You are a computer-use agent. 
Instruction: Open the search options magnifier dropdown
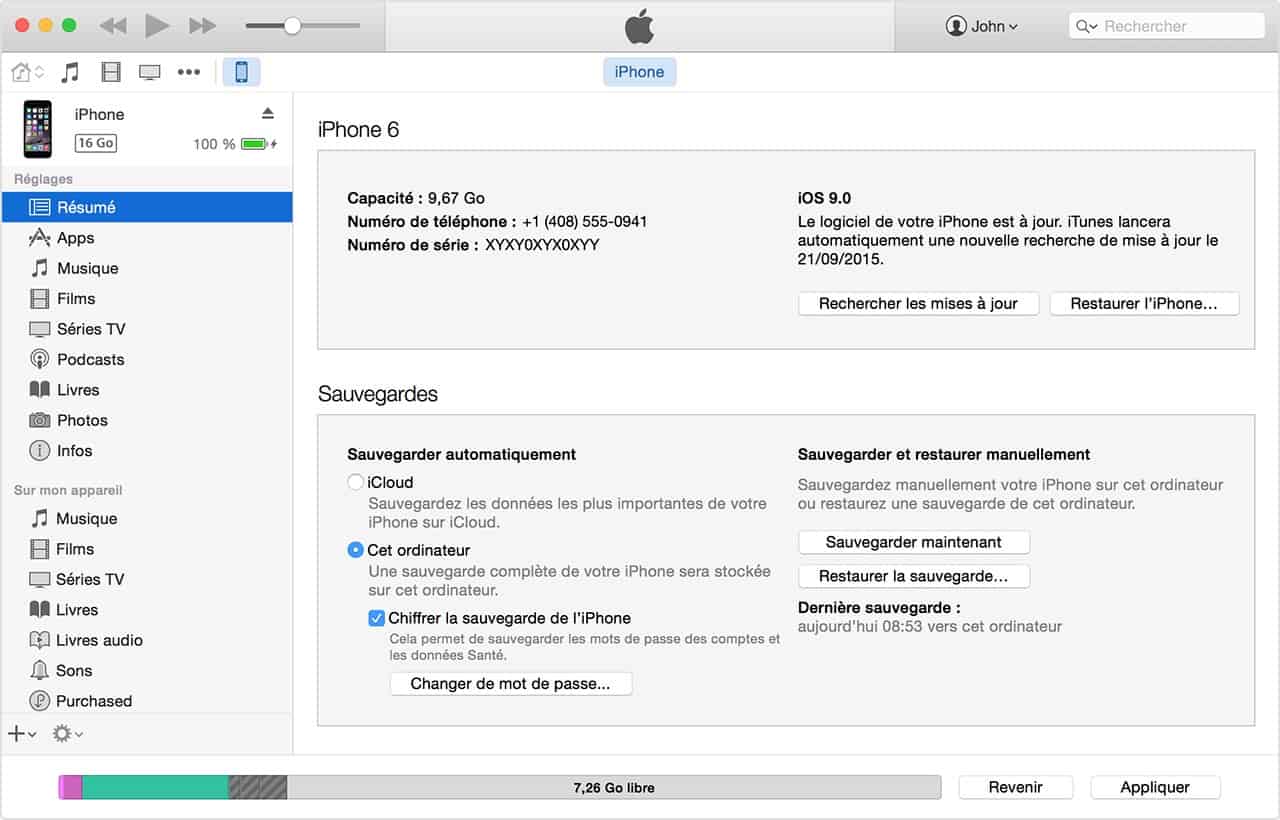[1086, 27]
